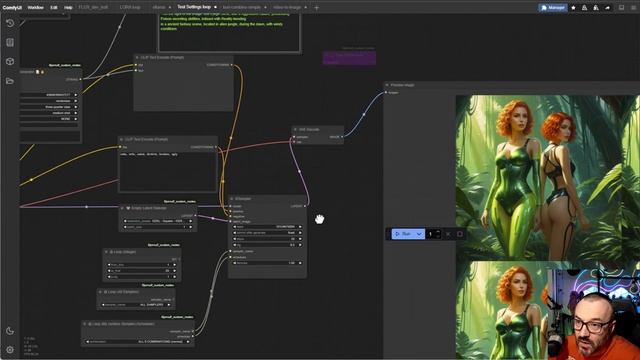Click the free cache icon beside share
640x360 pixels.
click(x=596, y=7)
